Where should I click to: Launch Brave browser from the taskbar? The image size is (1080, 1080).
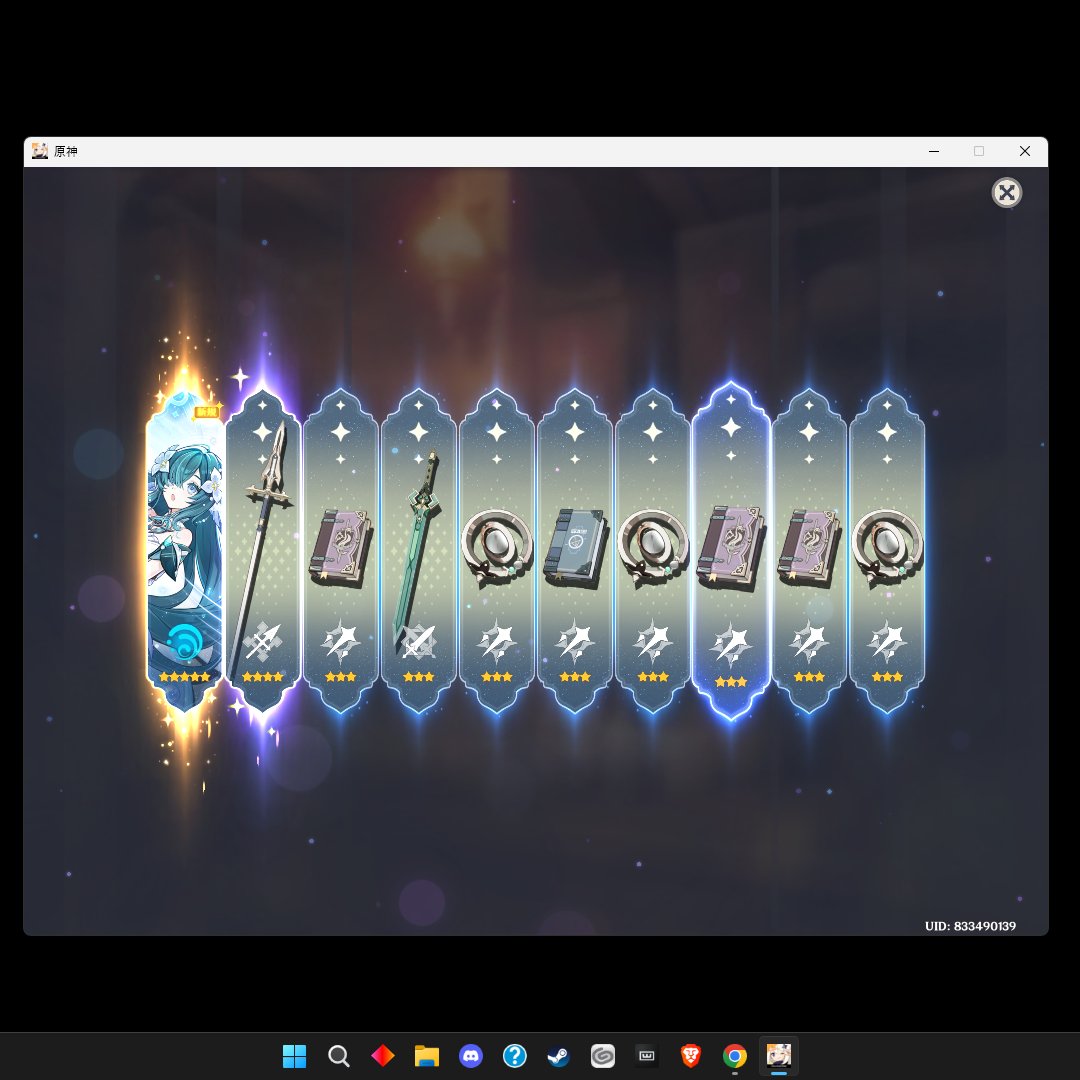pyautogui.click(x=691, y=1056)
